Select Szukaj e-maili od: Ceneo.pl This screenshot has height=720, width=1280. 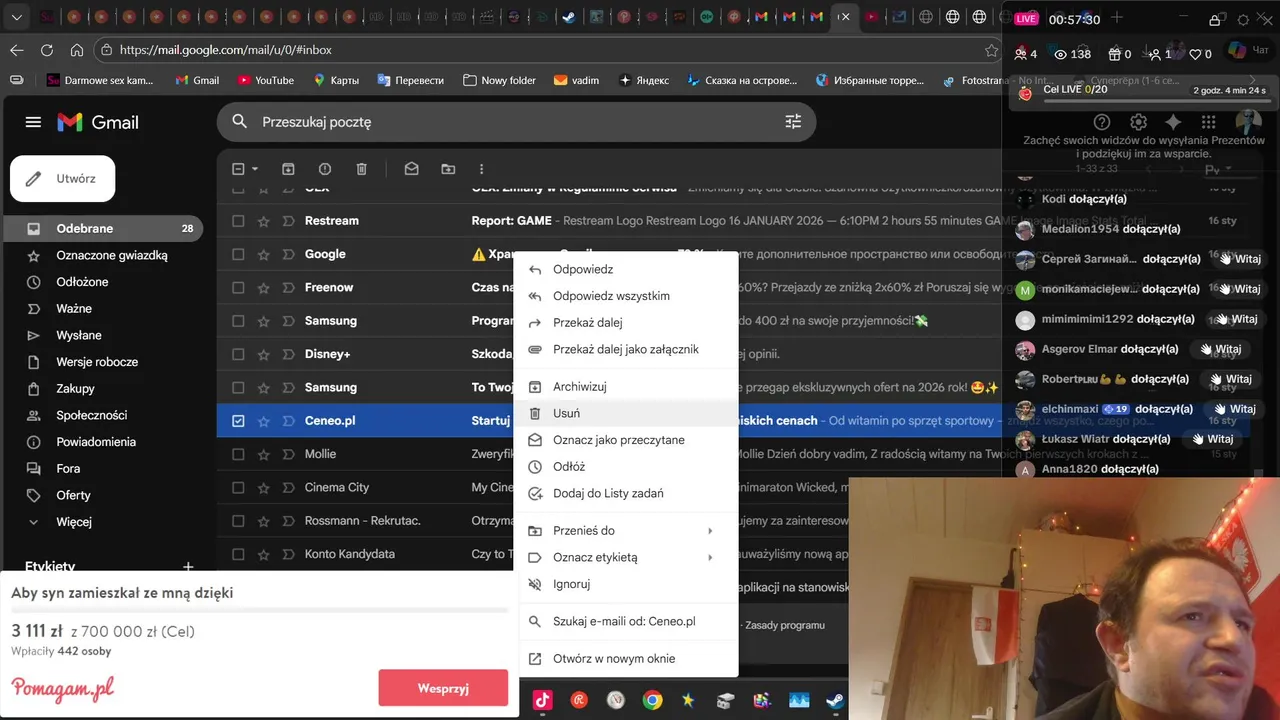point(626,621)
